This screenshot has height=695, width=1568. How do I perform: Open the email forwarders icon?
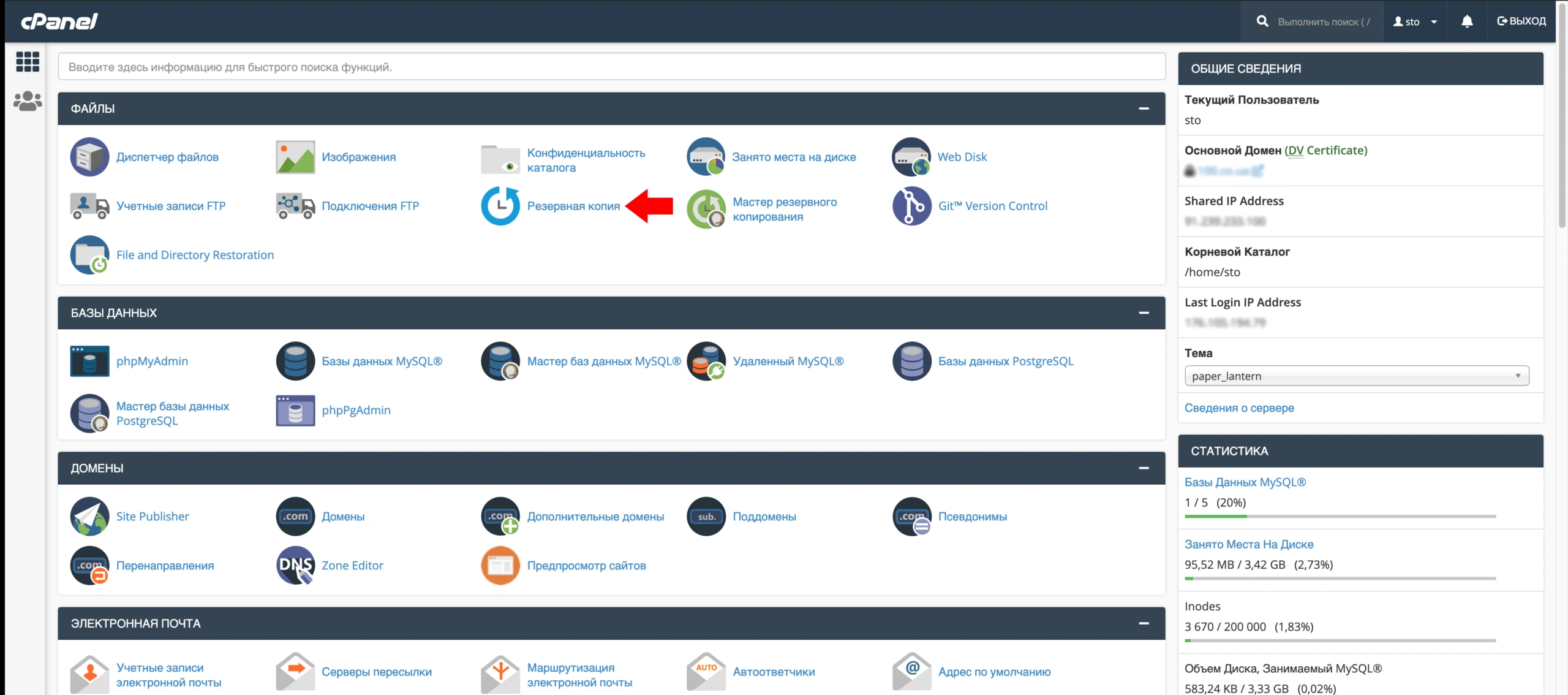295,672
